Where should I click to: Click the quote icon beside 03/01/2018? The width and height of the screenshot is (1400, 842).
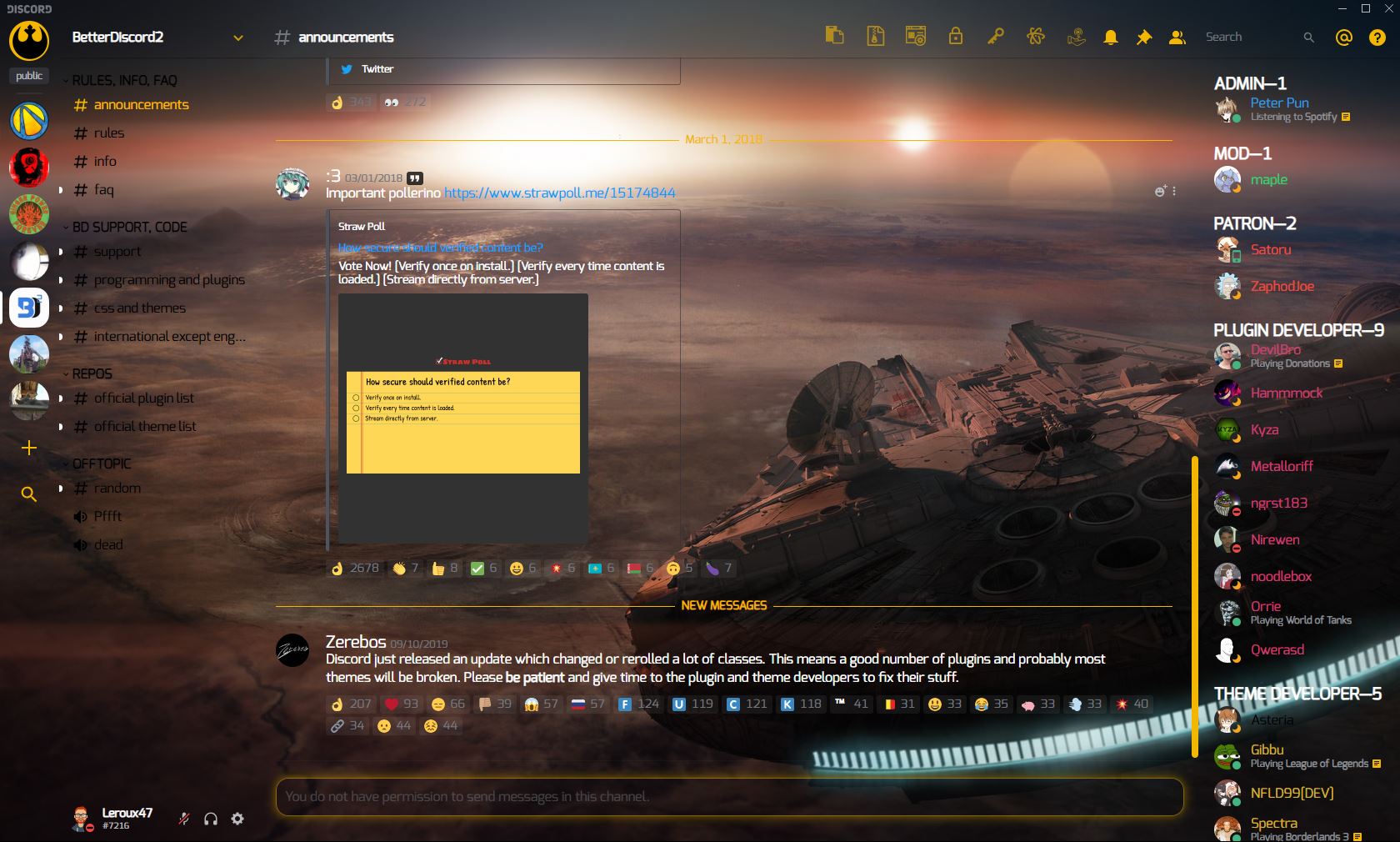coord(415,178)
